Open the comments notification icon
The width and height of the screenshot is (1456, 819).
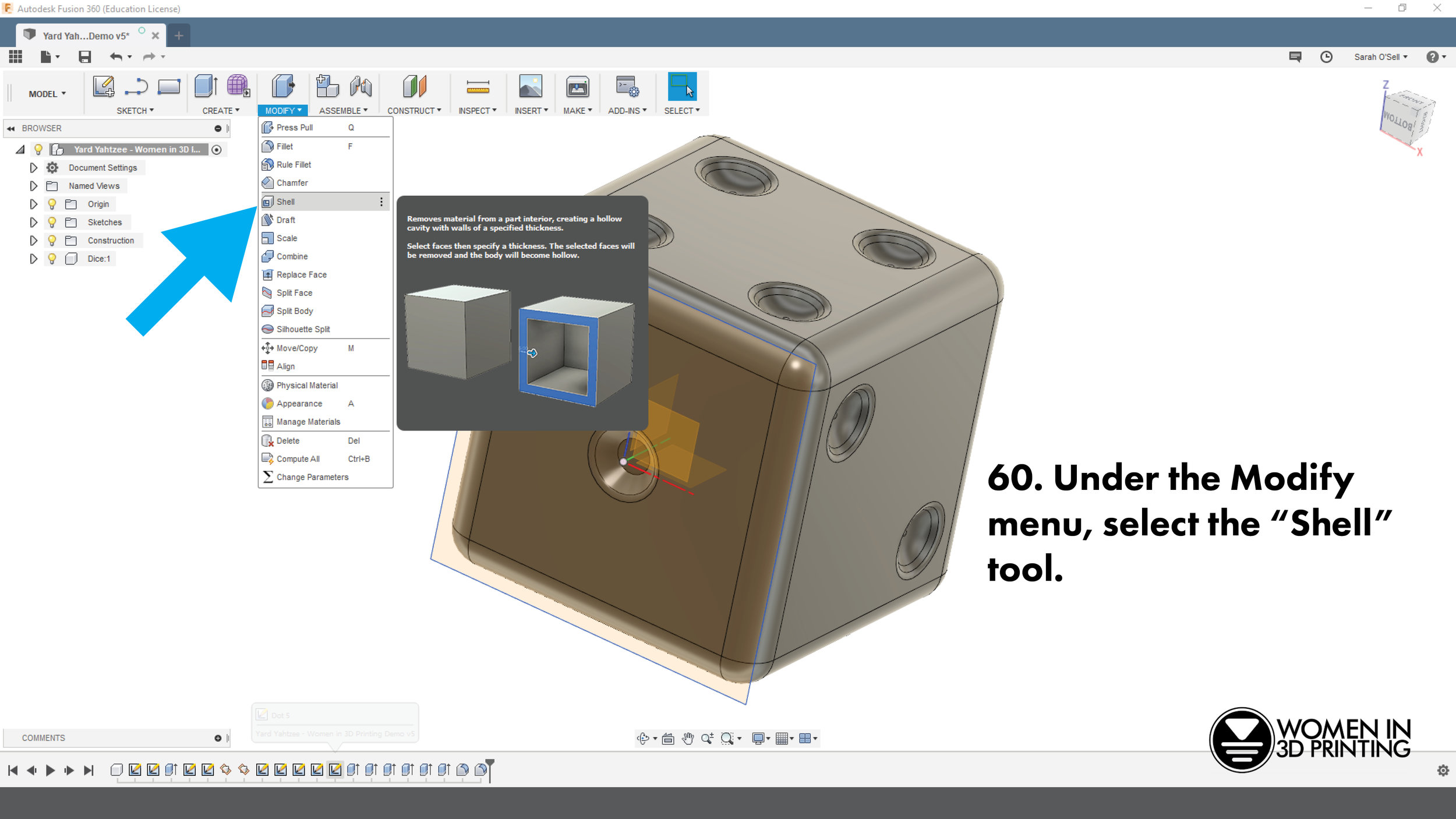point(1295,57)
